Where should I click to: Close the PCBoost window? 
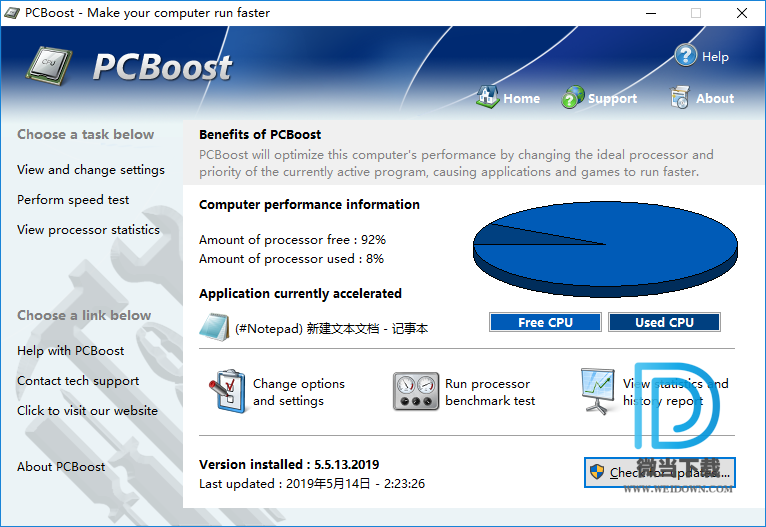pos(742,13)
